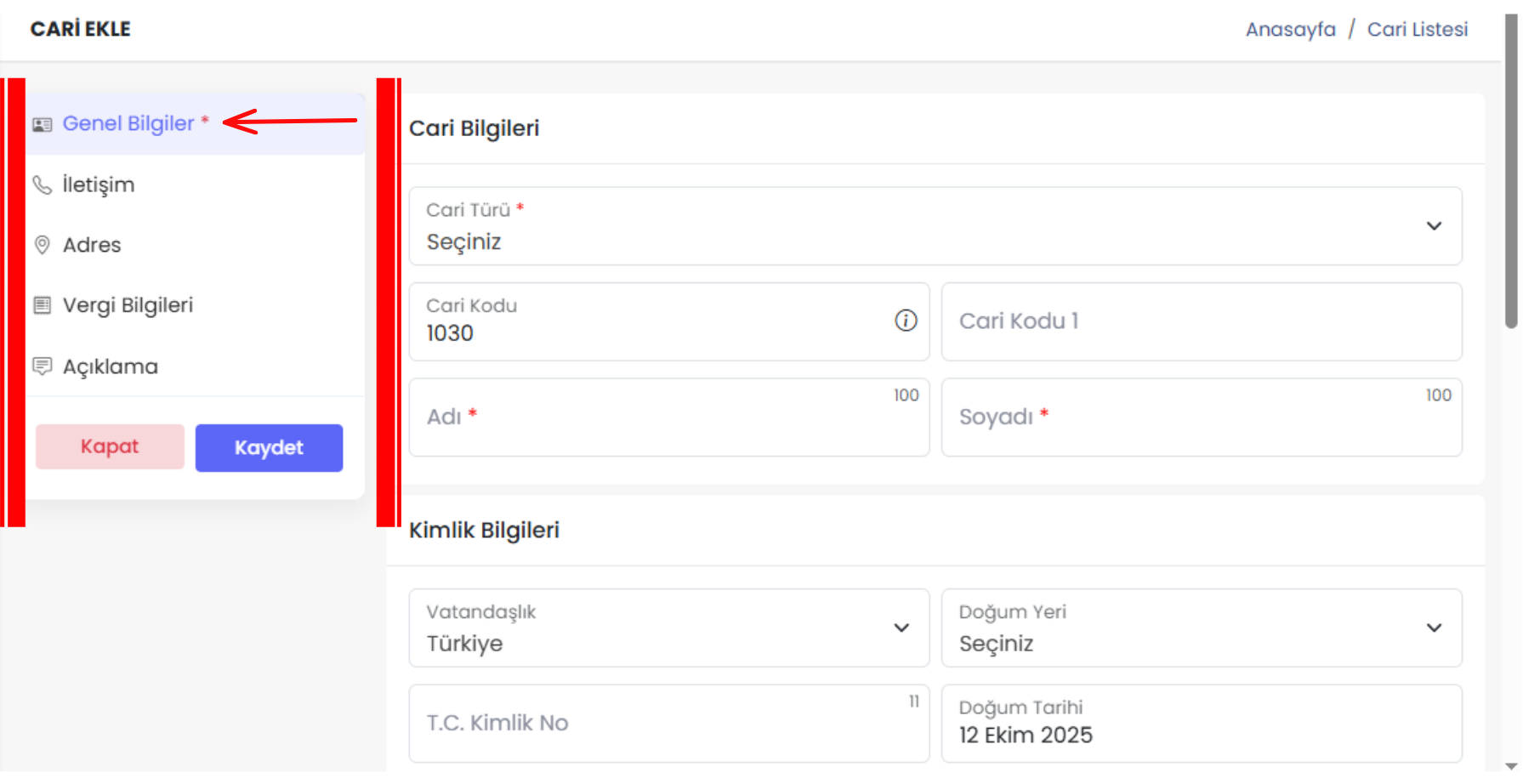Click the Genel Bilgiler ID card icon
This screenshot has width=1523, height=784.
(x=42, y=125)
